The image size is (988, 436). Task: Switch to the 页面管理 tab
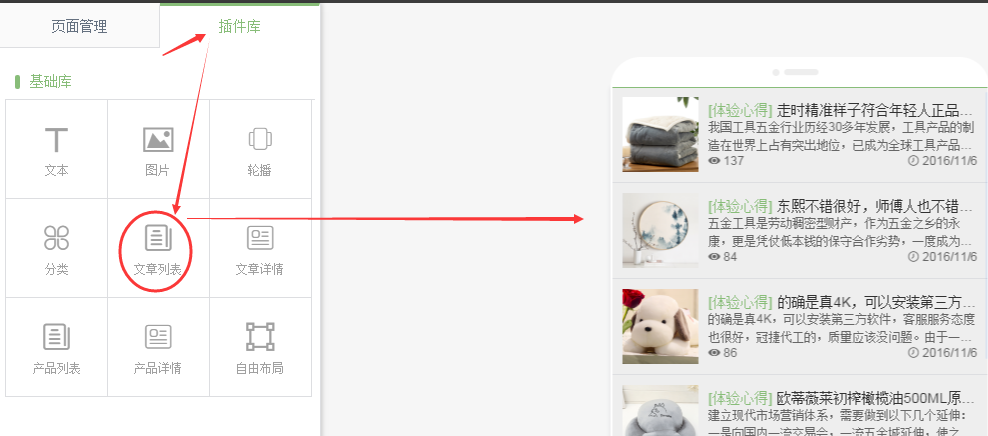pos(79,26)
